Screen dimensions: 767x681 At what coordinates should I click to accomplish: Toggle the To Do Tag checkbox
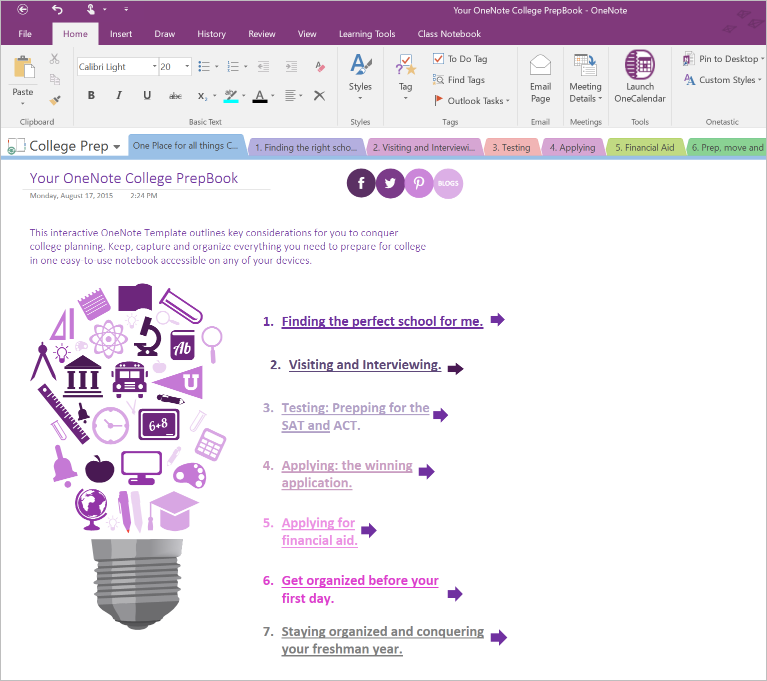[x=439, y=59]
